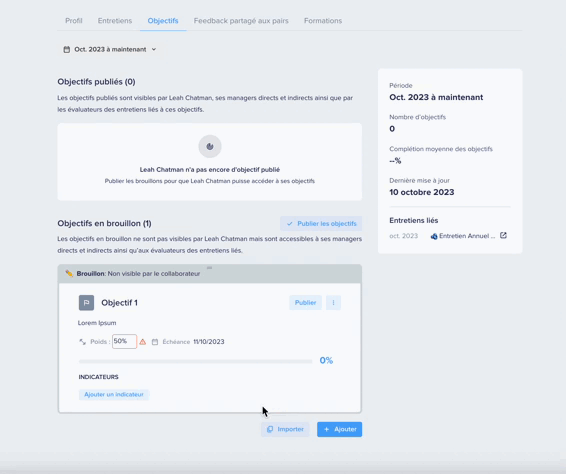Click the calendar icon before Échéance
Image resolution: width=566 pixels, height=474 pixels.
[x=155, y=342]
